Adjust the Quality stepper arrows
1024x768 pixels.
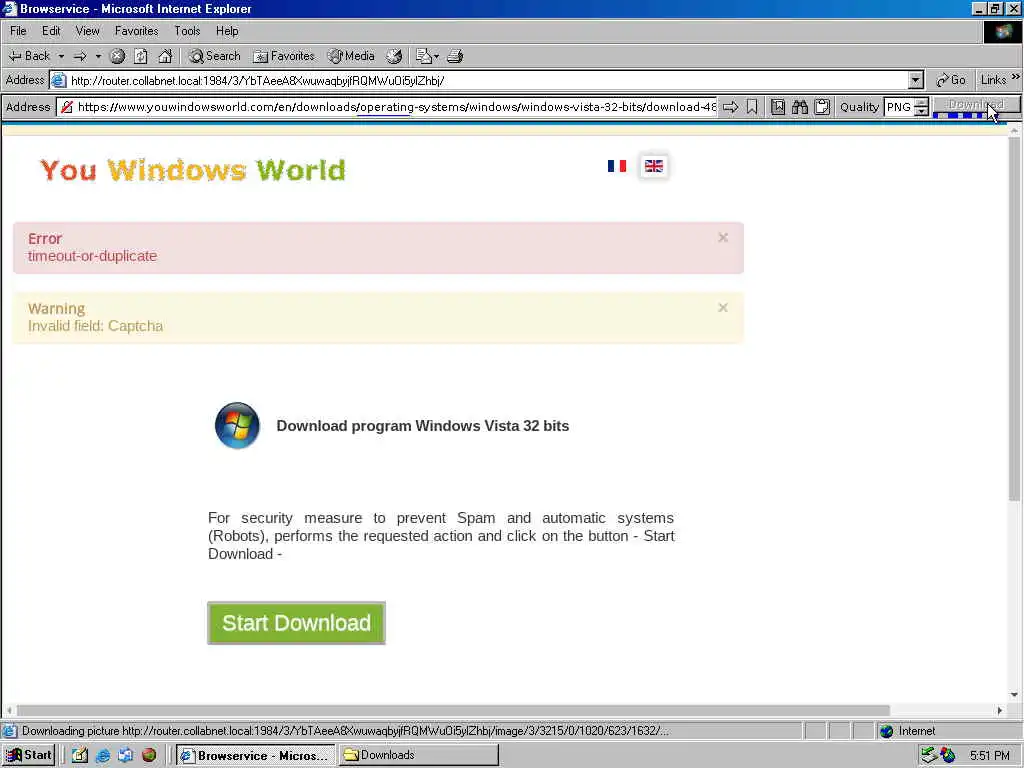[921, 107]
